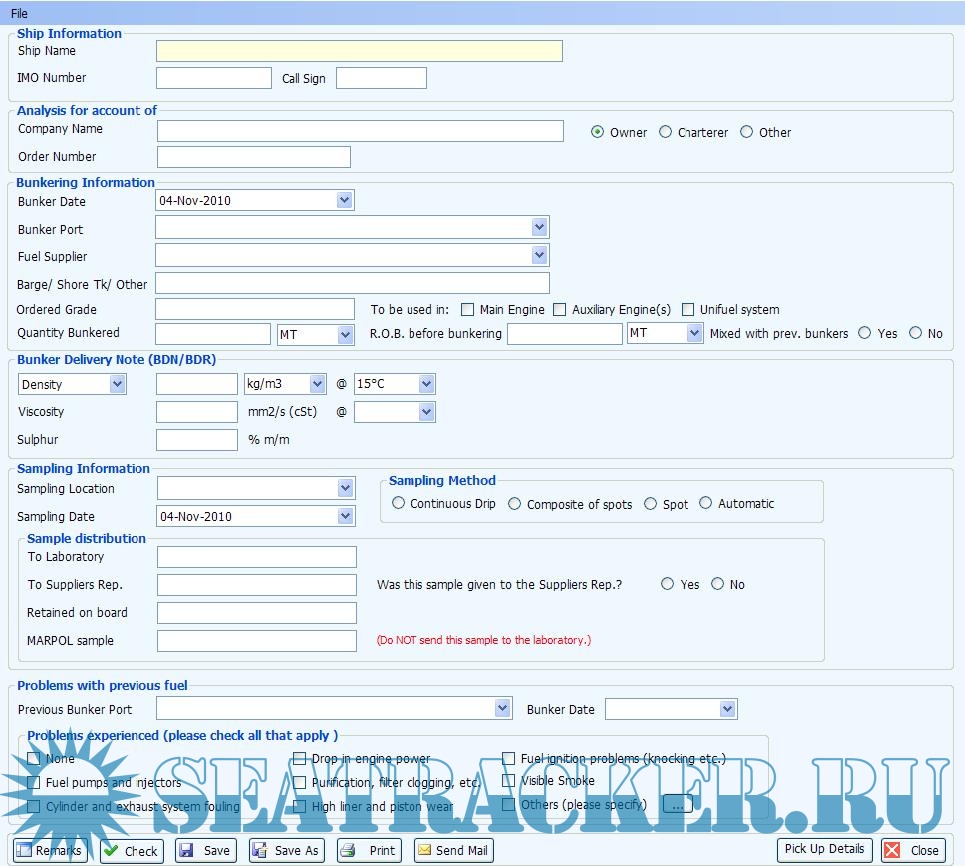Open the Fuel Supplier dropdown list

pyautogui.click(x=539, y=256)
